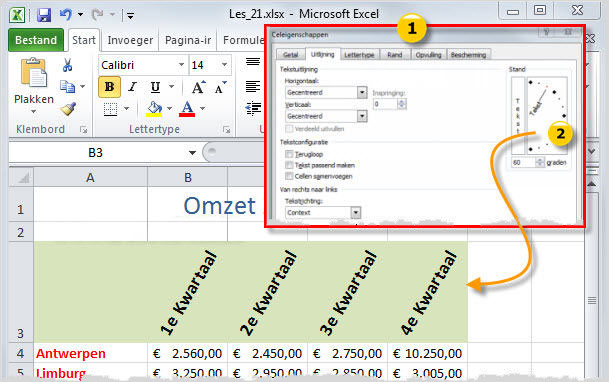This screenshot has height=382, width=609.
Task: Open the green Bestand button
Action: pos(36,40)
